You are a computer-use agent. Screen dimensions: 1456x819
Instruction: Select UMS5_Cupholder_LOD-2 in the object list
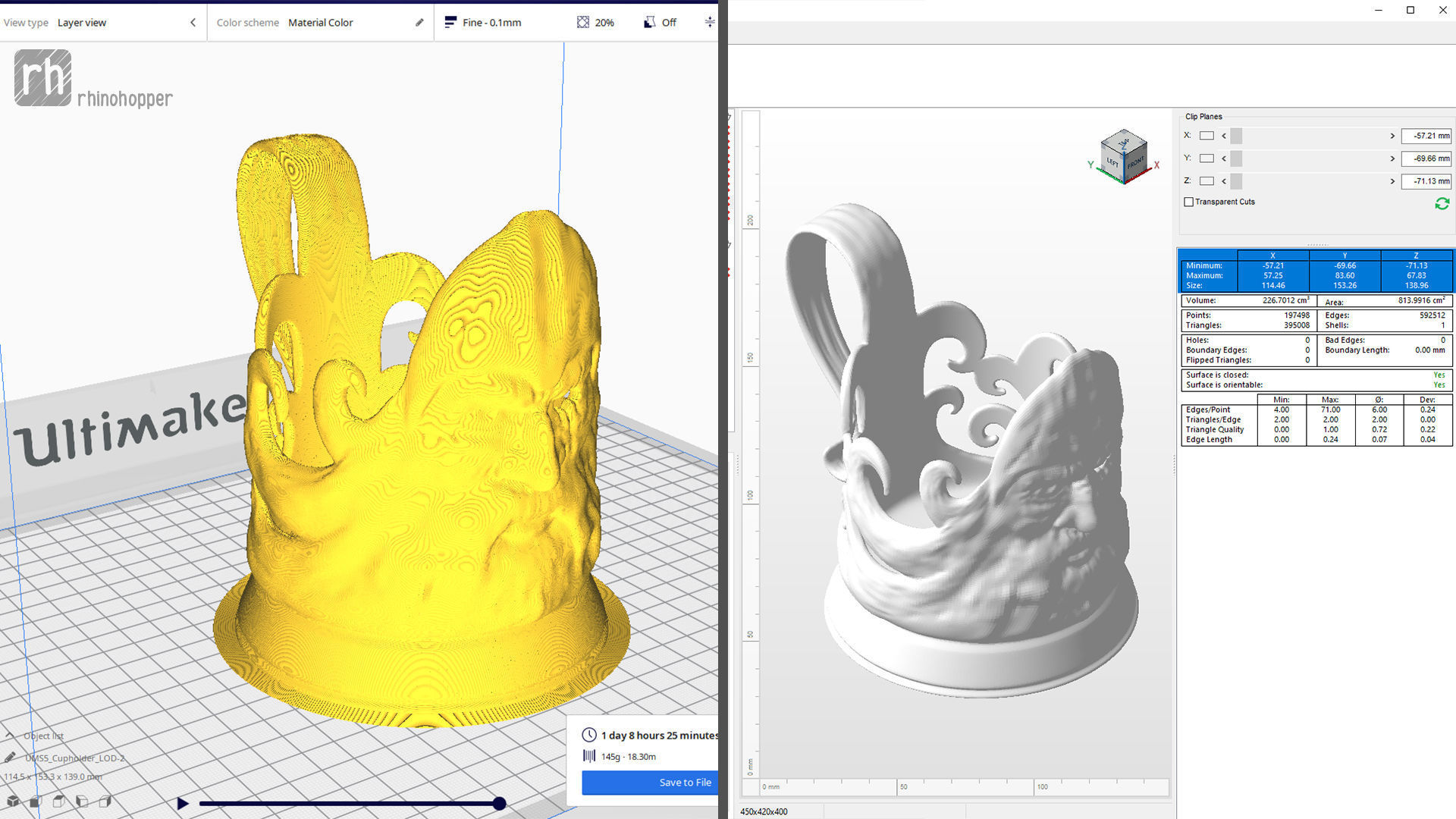(x=75, y=758)
